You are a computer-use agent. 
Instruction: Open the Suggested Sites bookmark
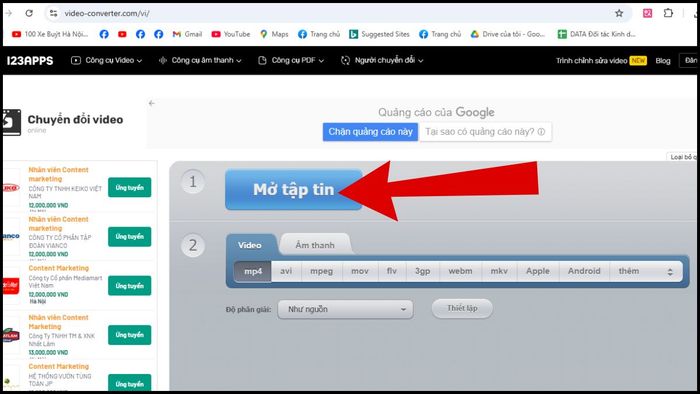pos(379,34)
